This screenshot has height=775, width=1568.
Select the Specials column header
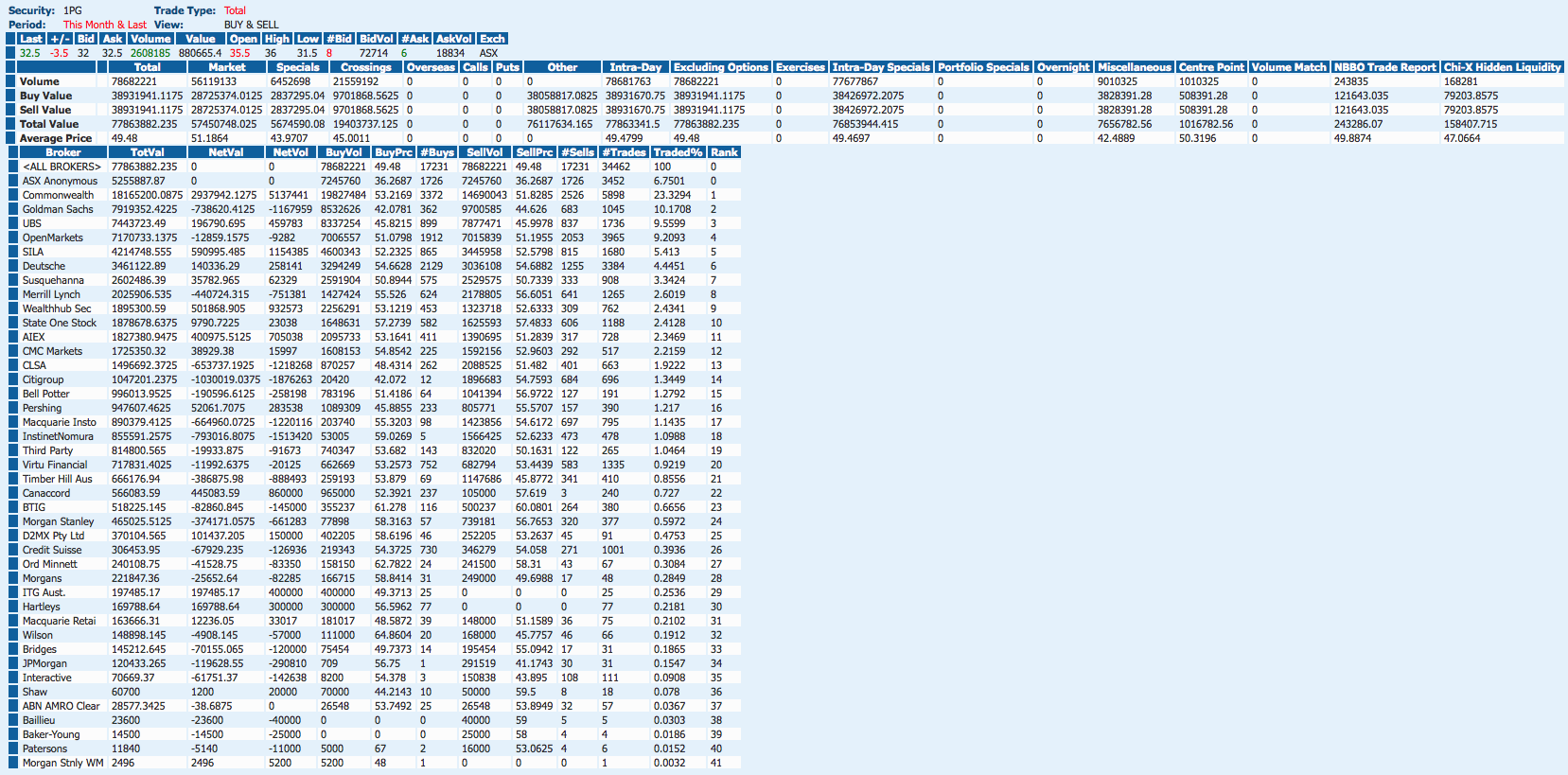[298, 67]
